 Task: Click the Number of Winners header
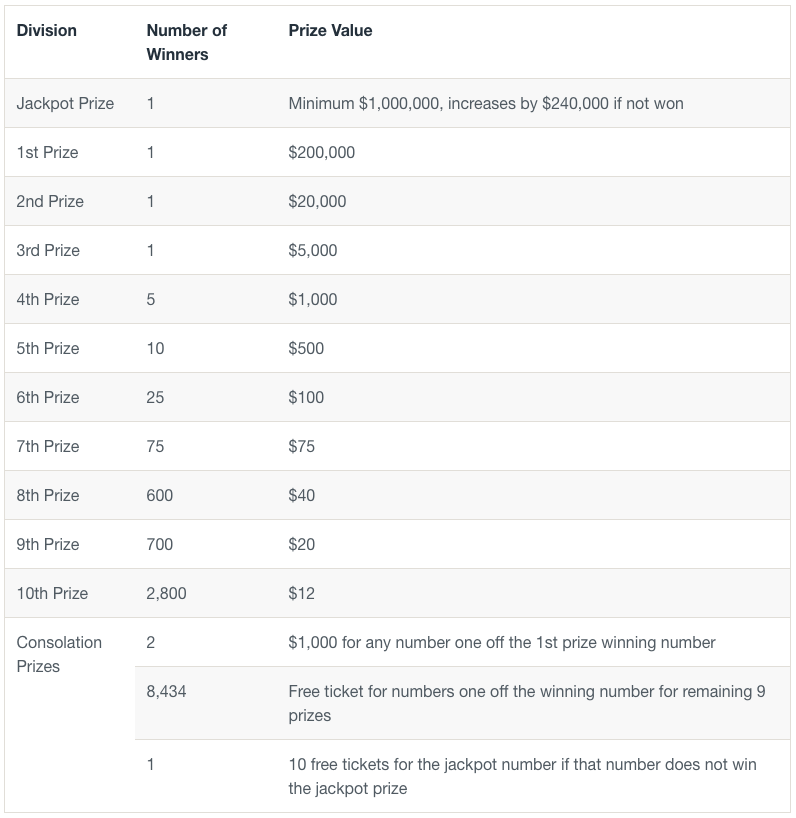pos(186,42)
